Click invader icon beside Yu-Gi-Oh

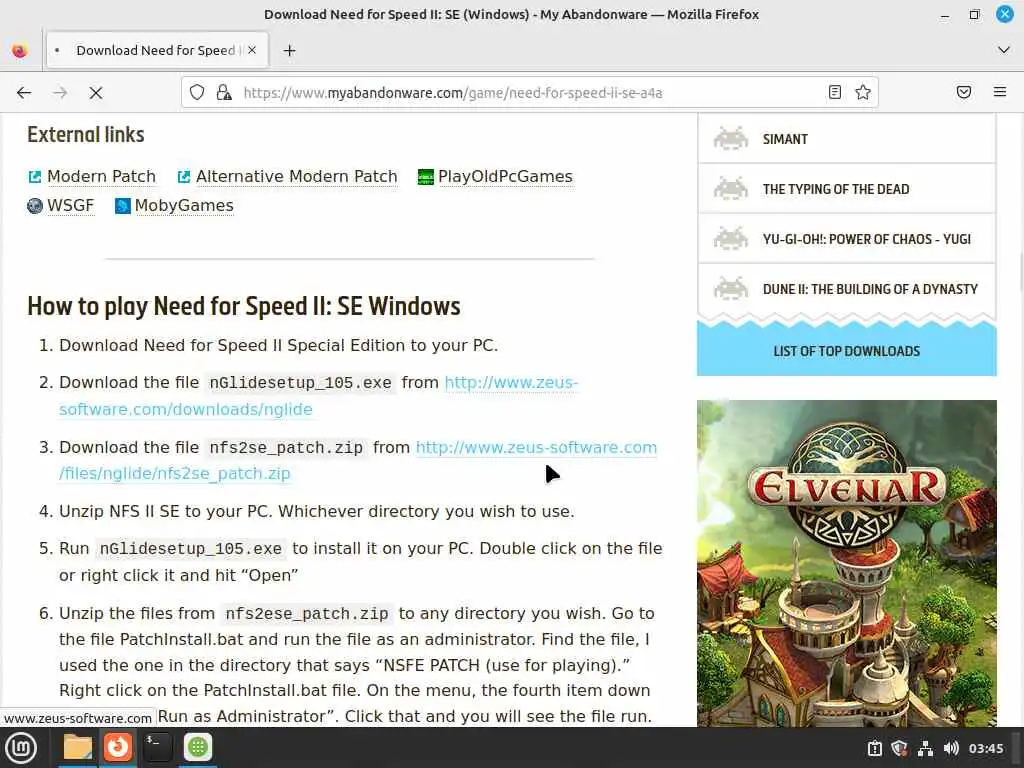731,238
